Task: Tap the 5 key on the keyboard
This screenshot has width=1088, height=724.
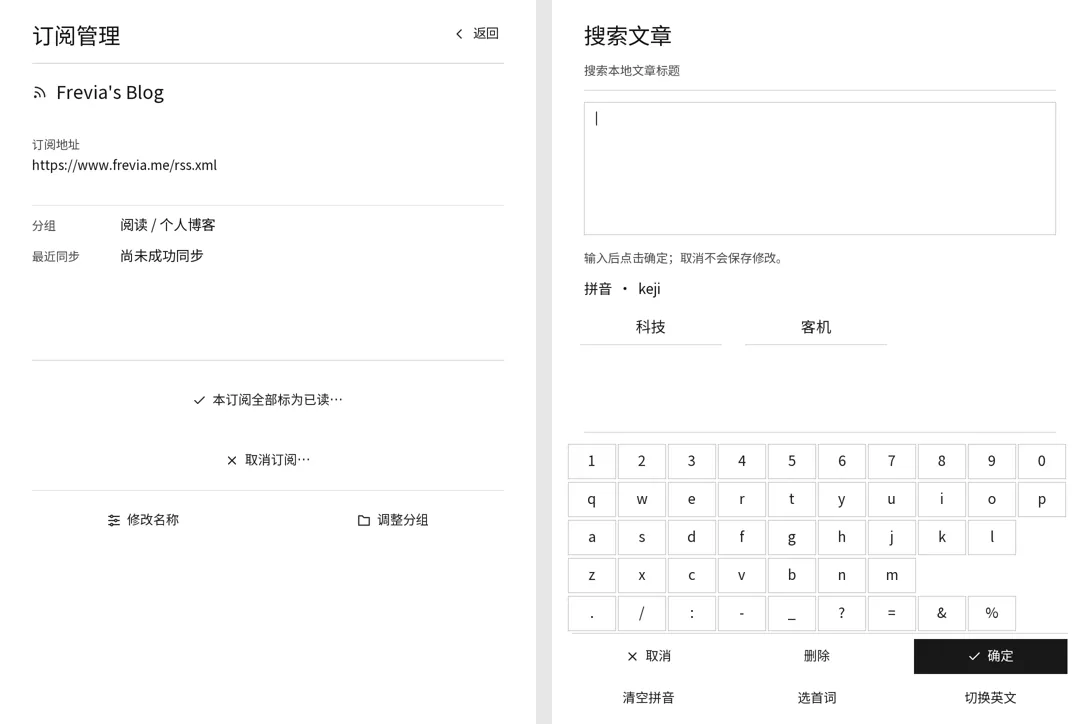Action: click(792, 462)
